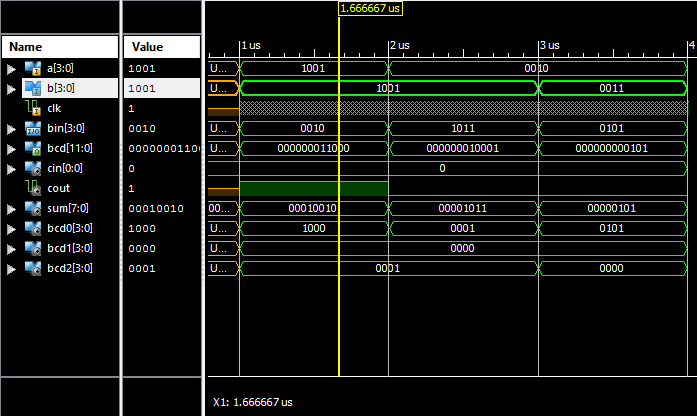The width and height of the screenshot is (697, 416).
Task: Click waveform segment 0011 on b[3:0]
Action: 612,88
